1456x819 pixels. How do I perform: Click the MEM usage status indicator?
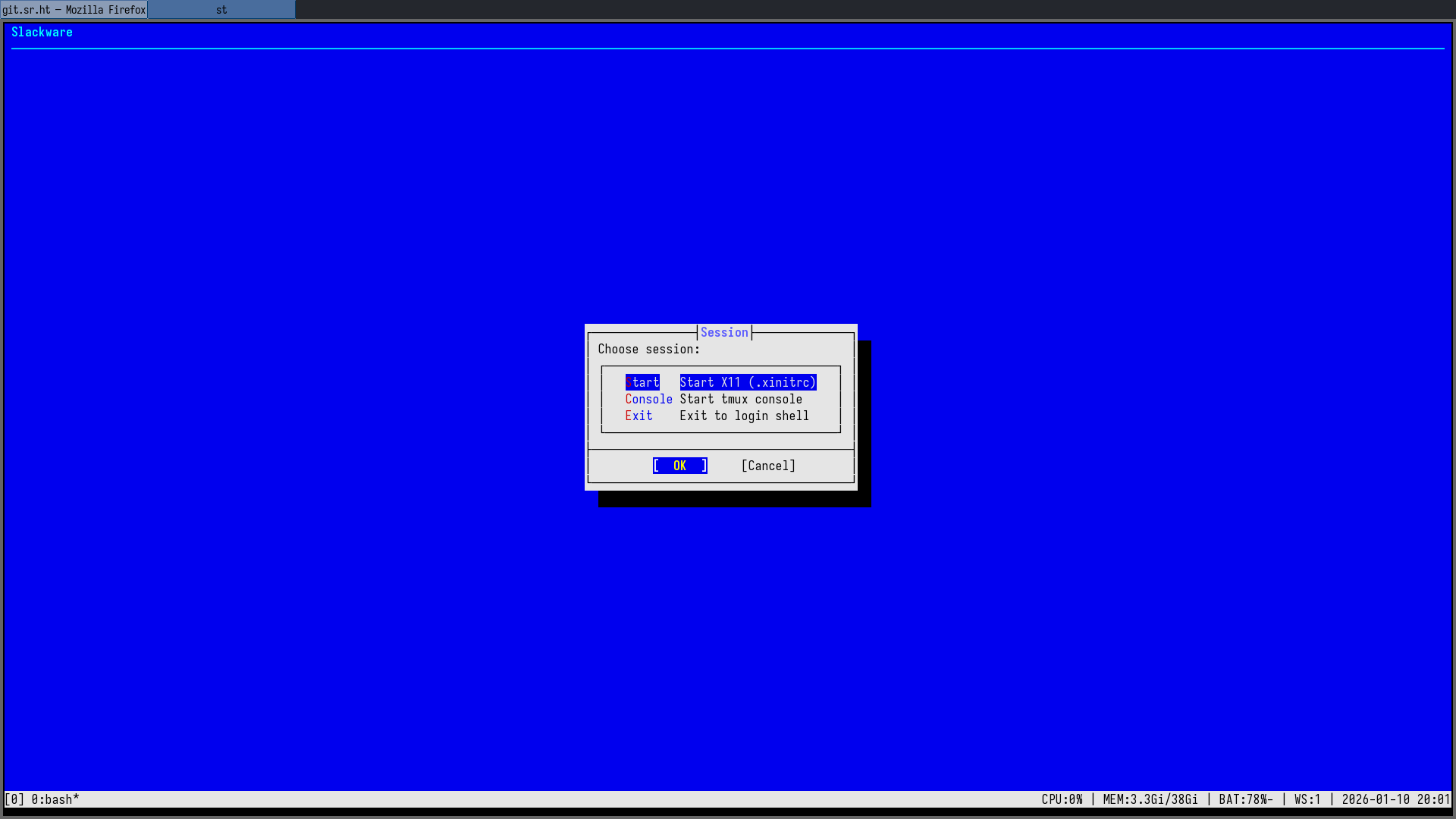click(x=1150, y=799)
